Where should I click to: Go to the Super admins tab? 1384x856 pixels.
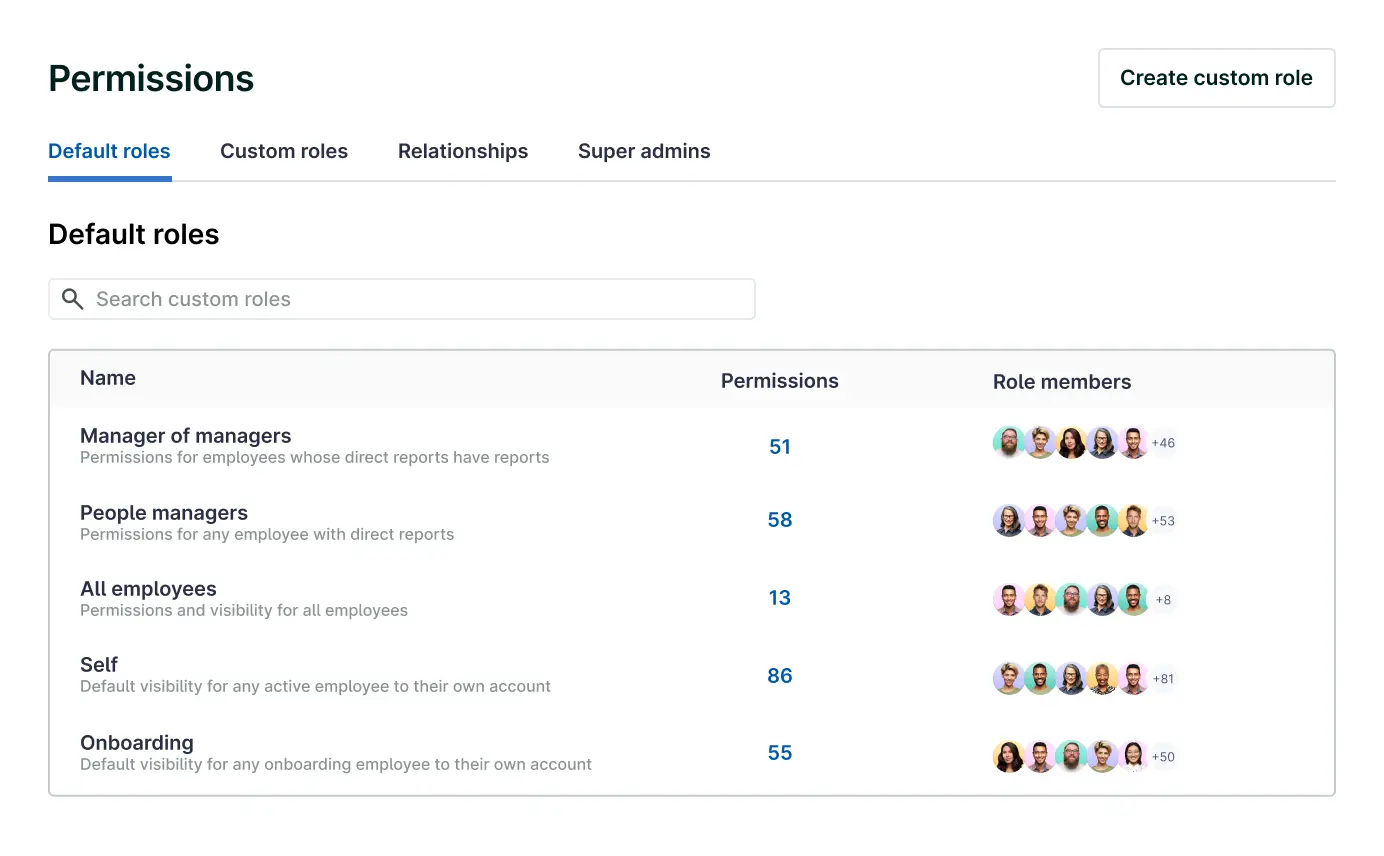(x=644, y=151)
